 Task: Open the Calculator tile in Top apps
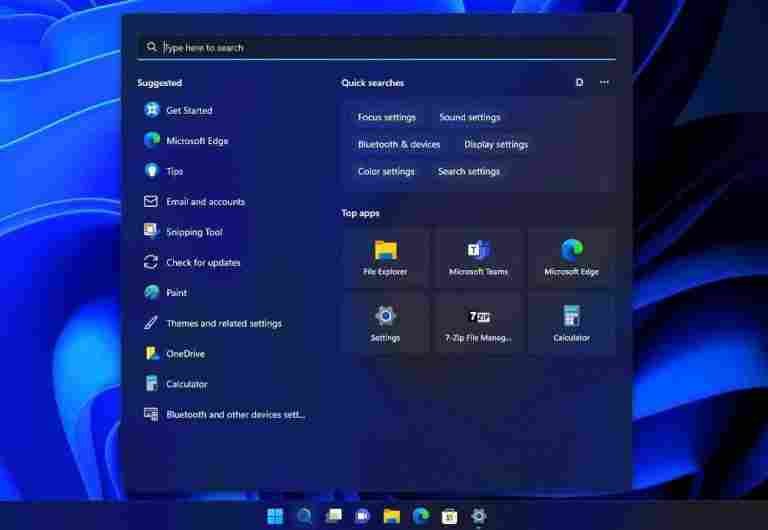572,323
